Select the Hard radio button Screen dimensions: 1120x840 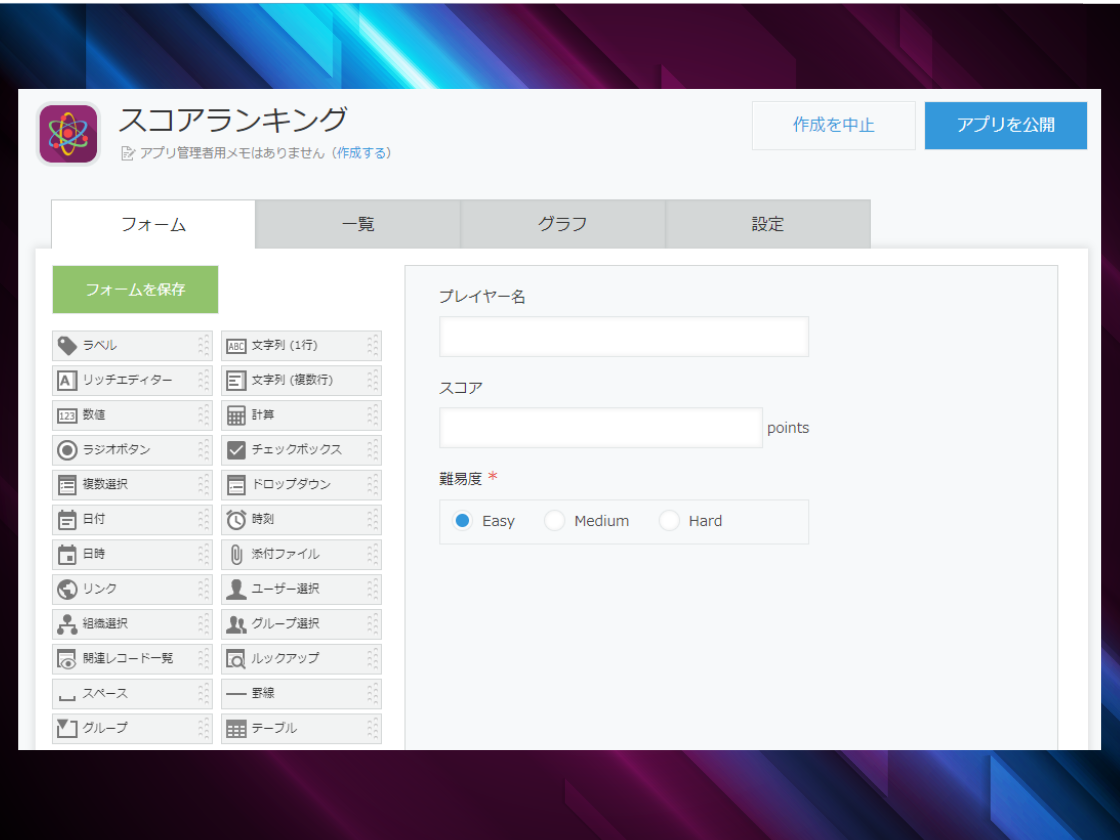[669, 521]
